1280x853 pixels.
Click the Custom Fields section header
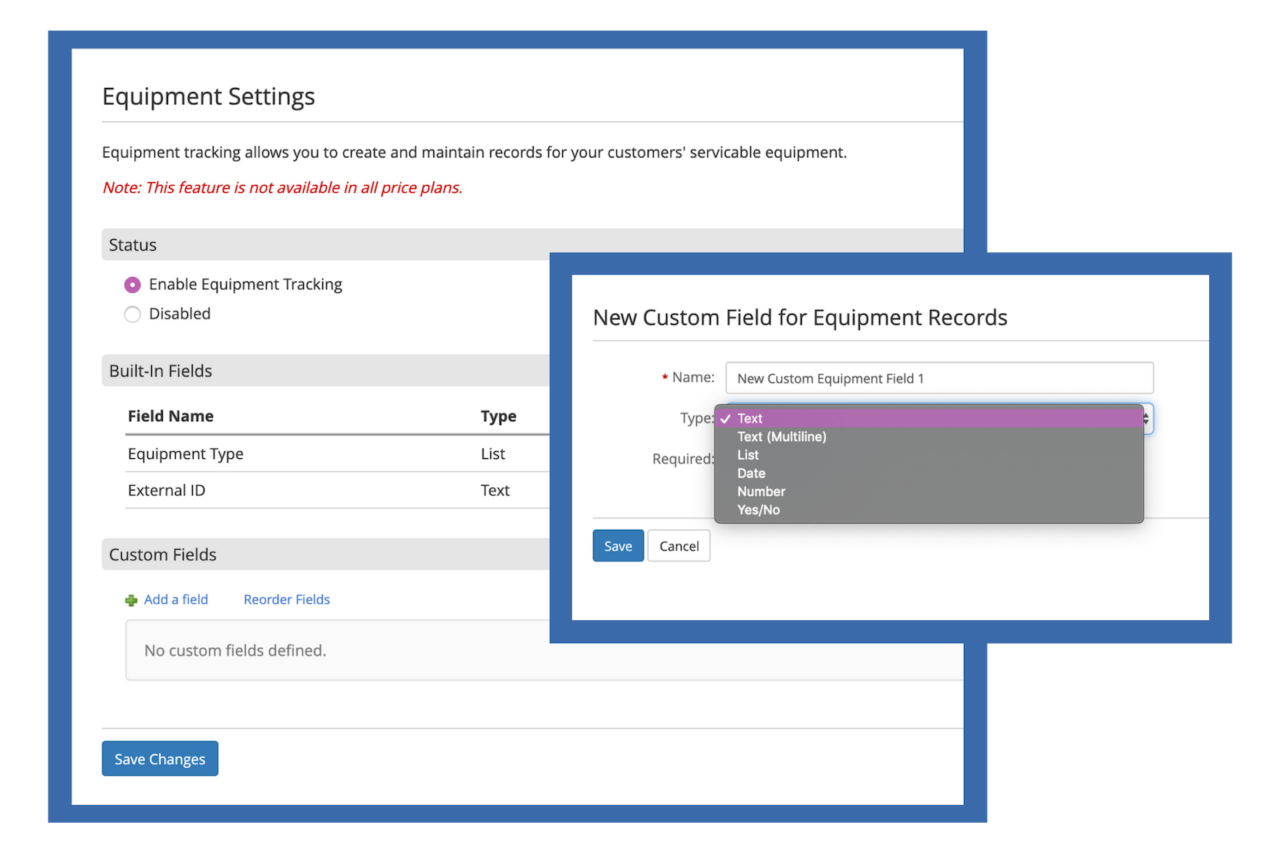163,554
